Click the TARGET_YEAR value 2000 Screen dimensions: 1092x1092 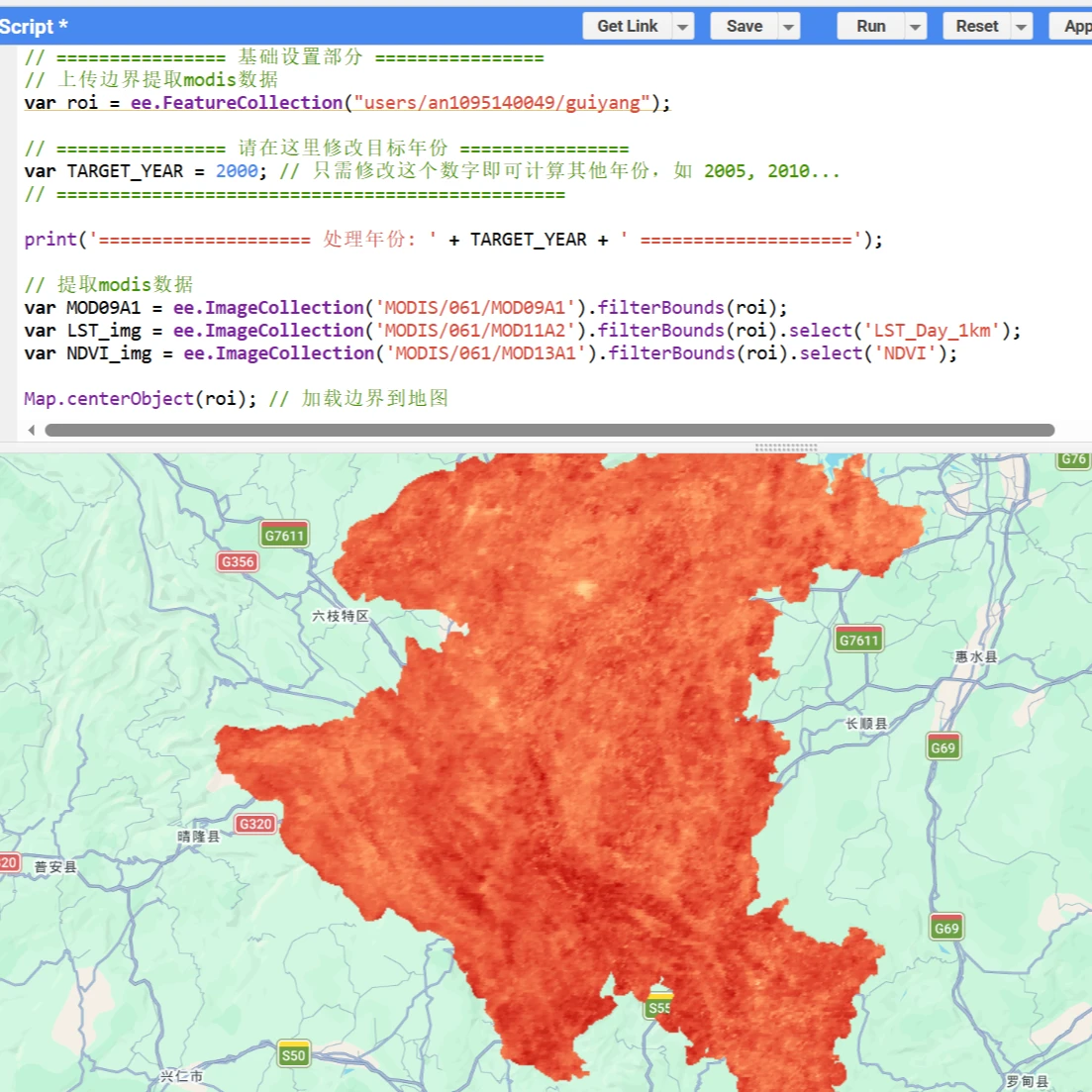pos(236,171)
